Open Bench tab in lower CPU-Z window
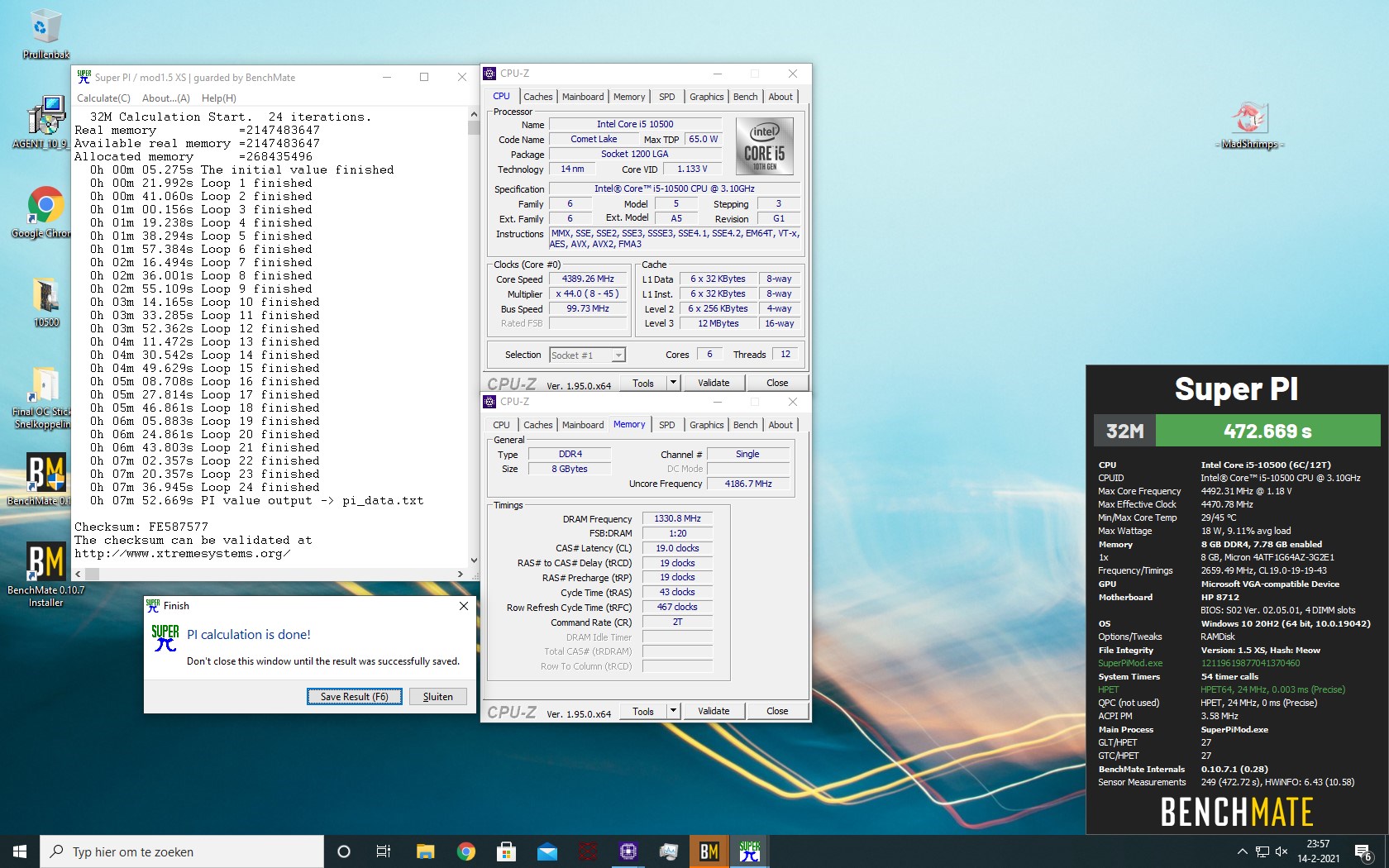Viewport: 1389px width, 868px height. tap(746, 425)
